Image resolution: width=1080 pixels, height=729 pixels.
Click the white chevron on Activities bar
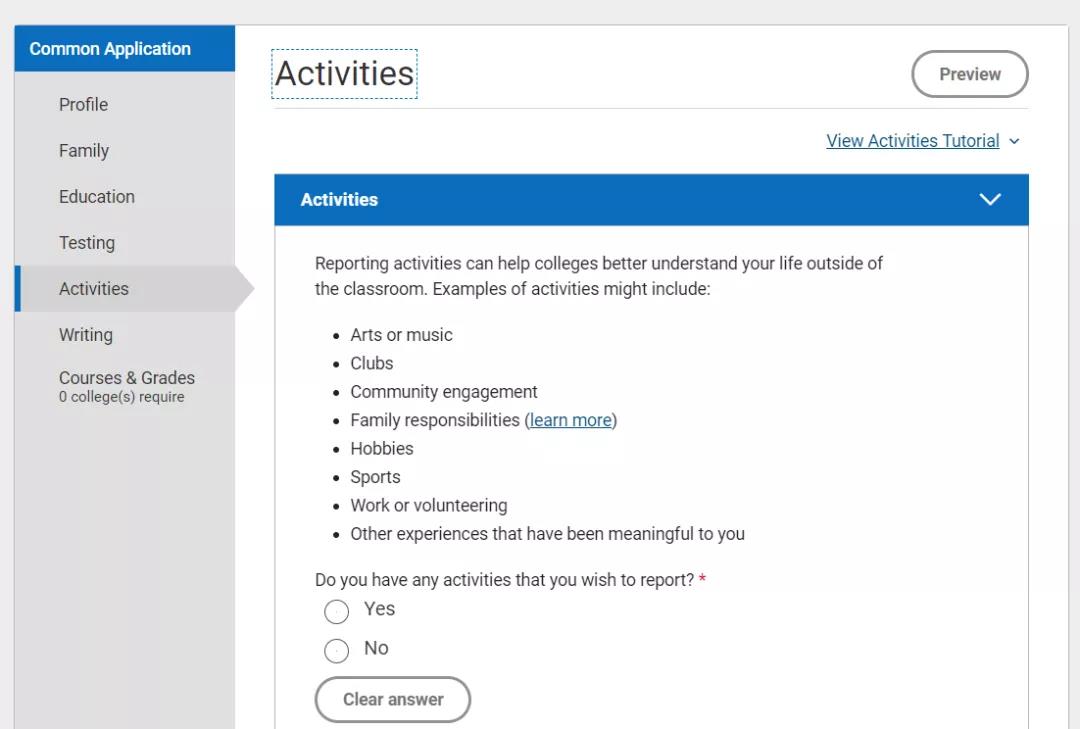point(990,200)
